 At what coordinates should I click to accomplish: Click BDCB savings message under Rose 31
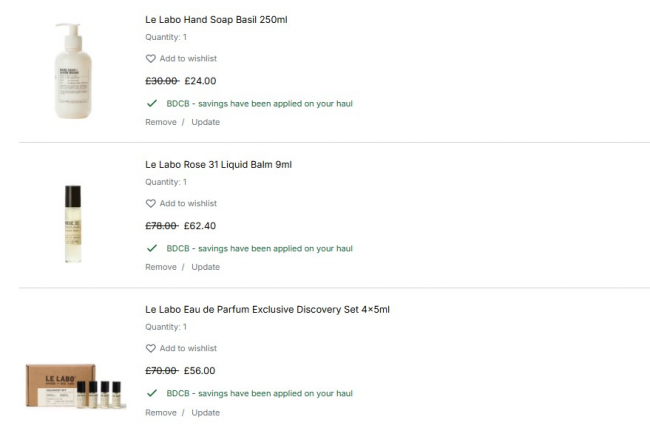(259, 248)
